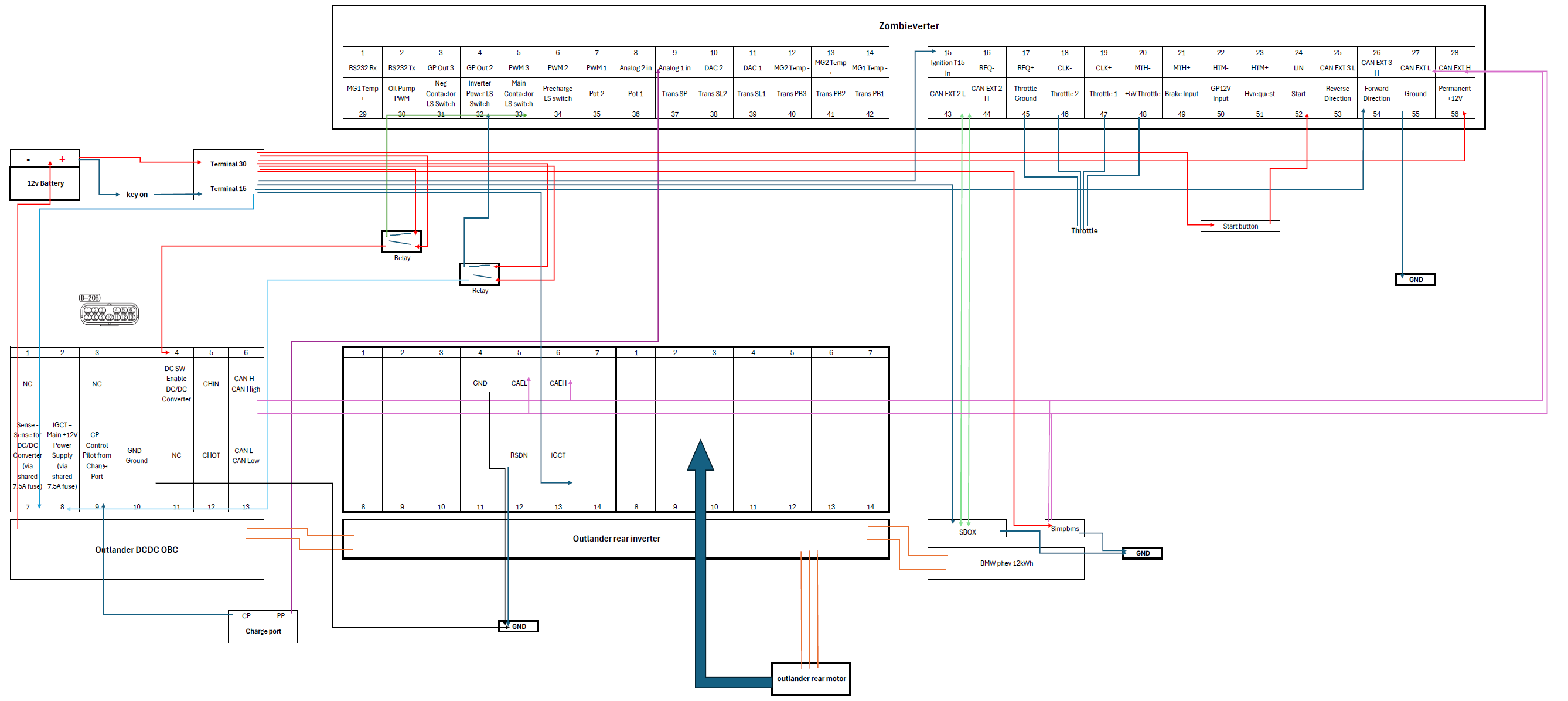Click the Charge port box
The height and width of the screenshot is (701, 1568).
pyautogui.click(x=263, y=631)
